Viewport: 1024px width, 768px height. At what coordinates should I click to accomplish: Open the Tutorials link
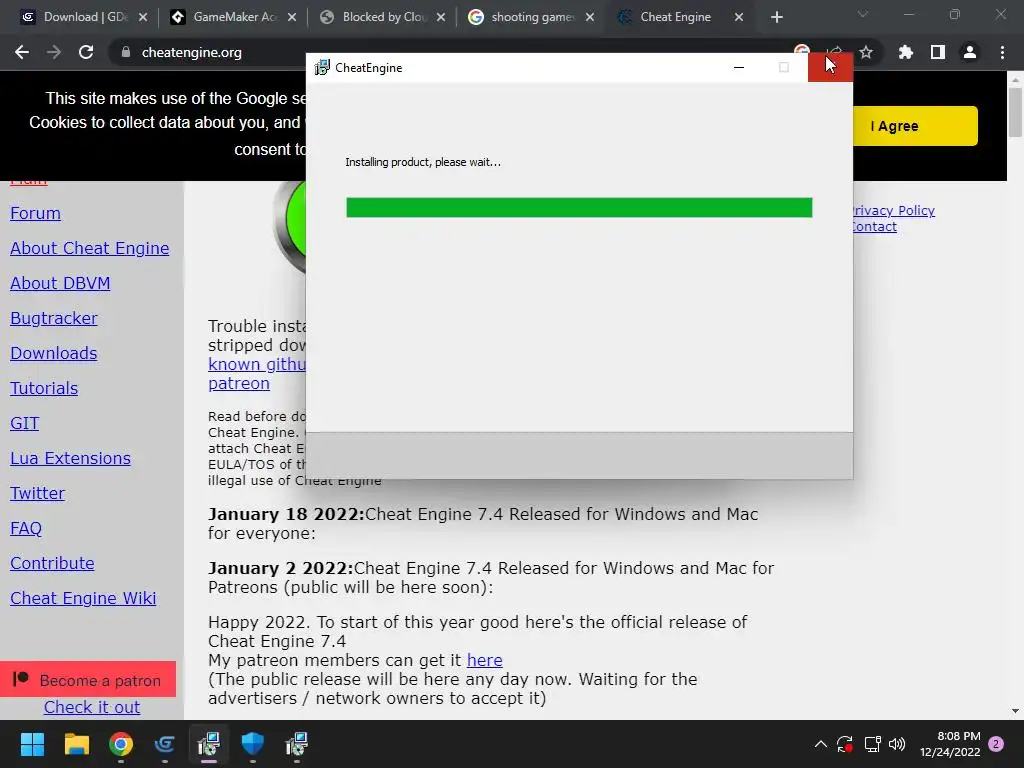click(44, 388)
